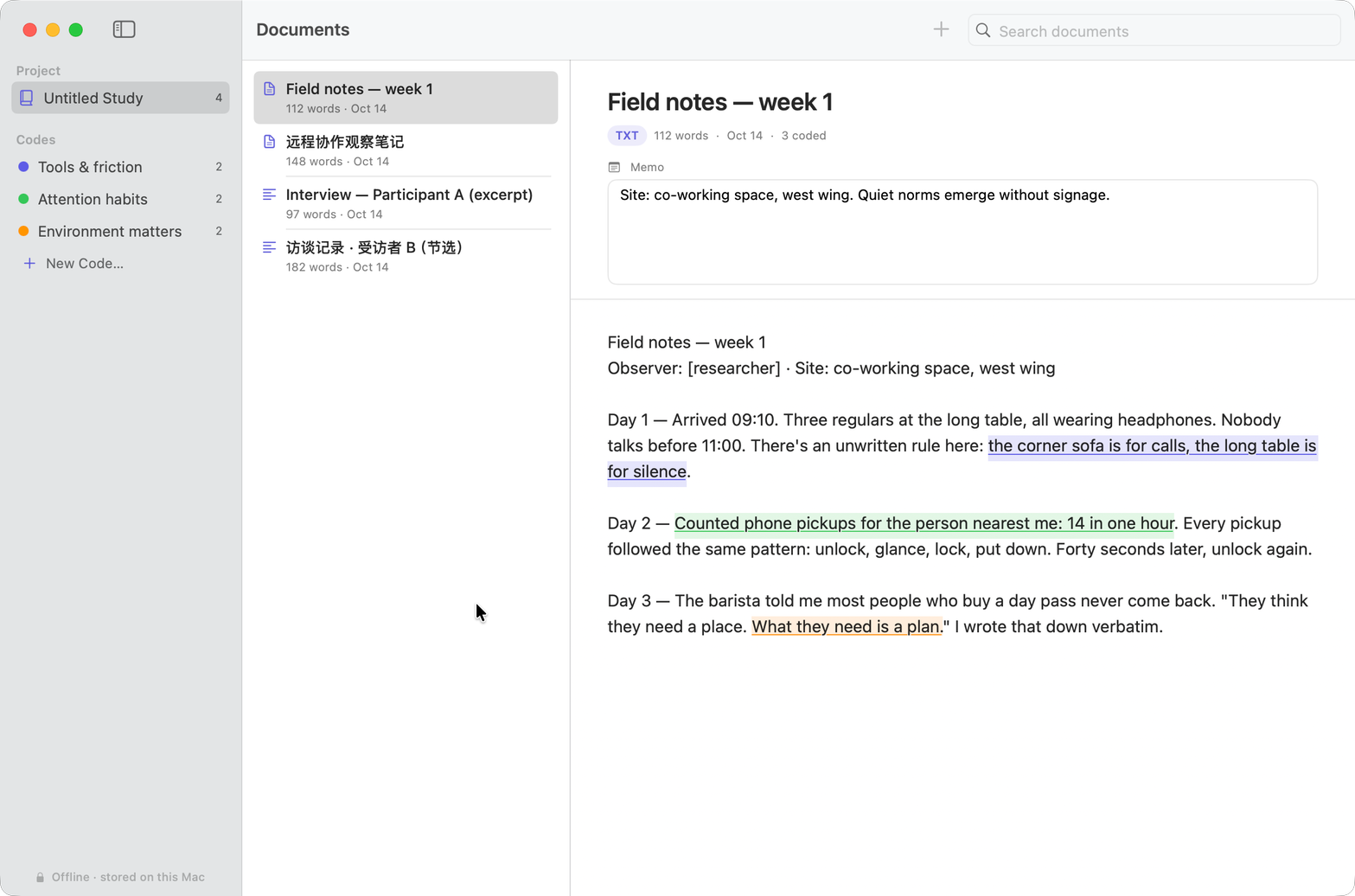This screenshot has height=896, width=1355.
Task: Click the plus icon to add document
Action: tap(941, 29)
